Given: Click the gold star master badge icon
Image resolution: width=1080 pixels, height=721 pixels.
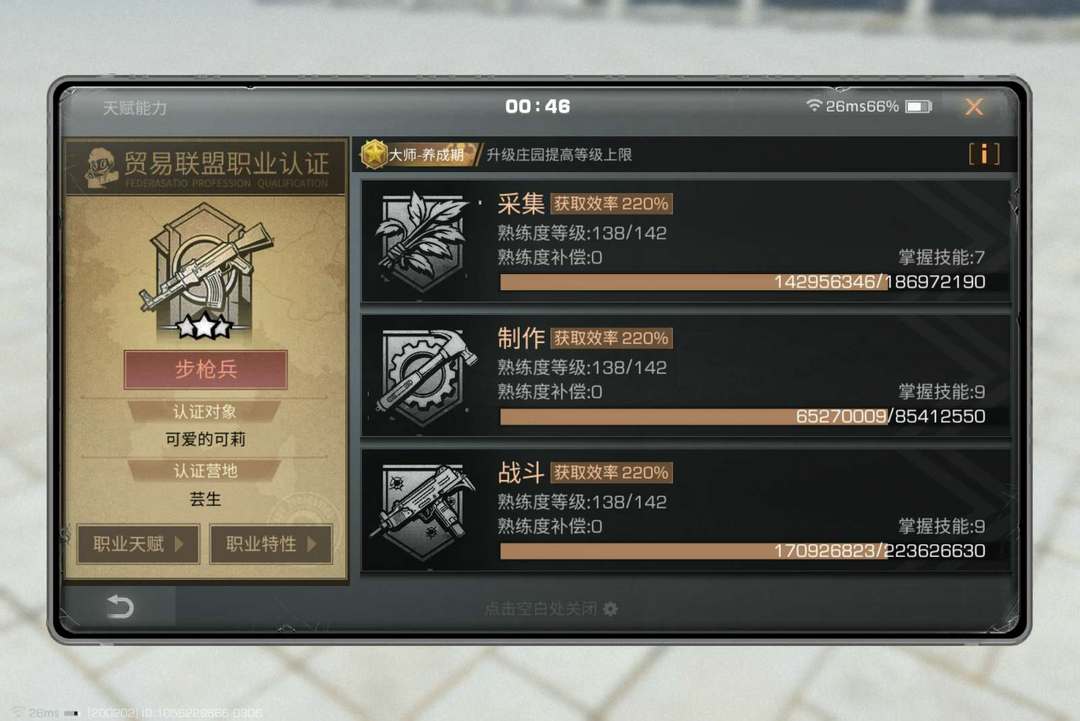Looking at the screenshot, I should point(374,154).
